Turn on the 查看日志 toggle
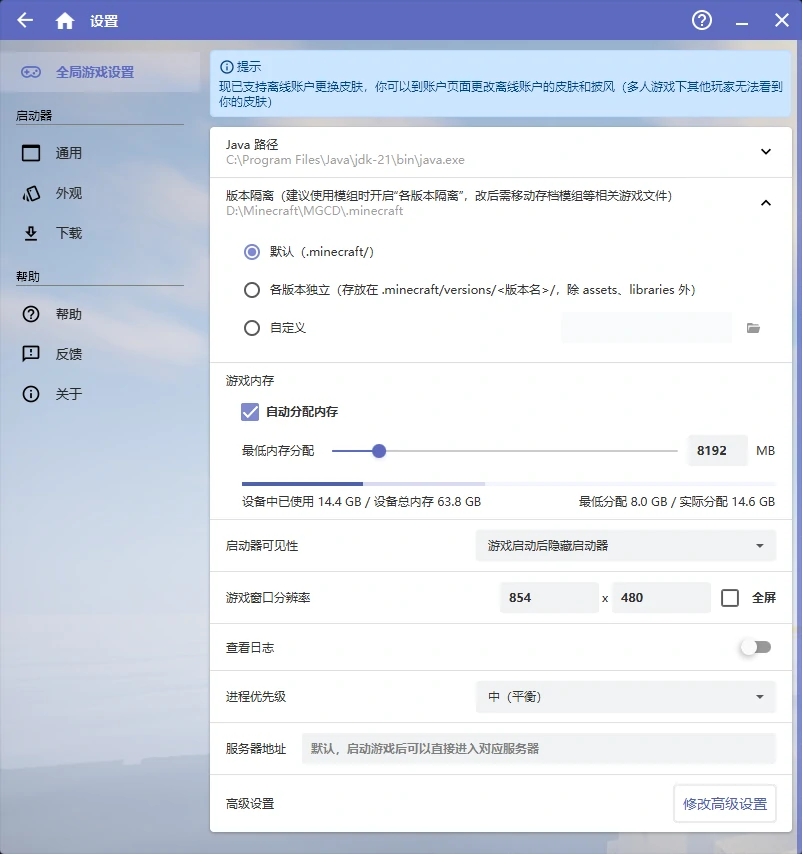Viewport: 802px width, 854px height. (x=756, y=647)
